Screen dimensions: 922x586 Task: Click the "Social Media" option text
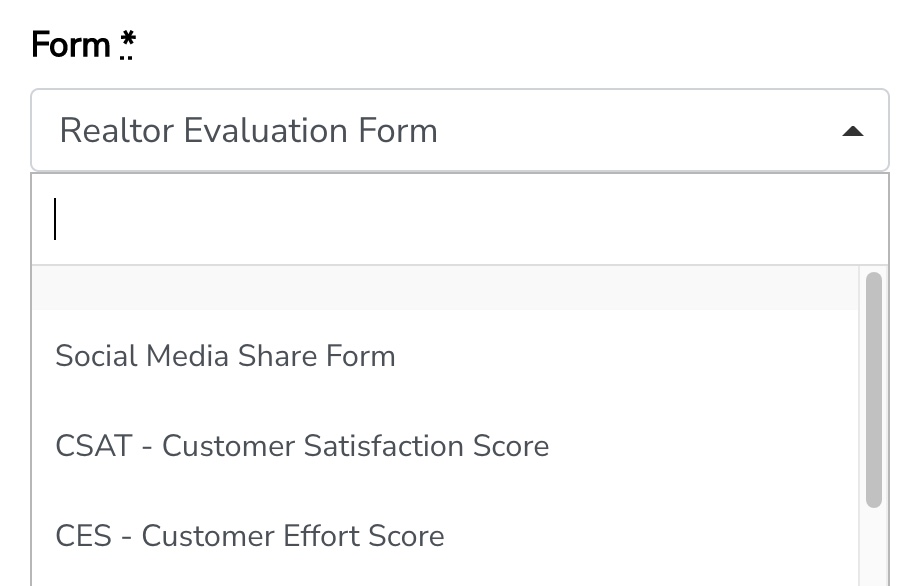(146, 356)
